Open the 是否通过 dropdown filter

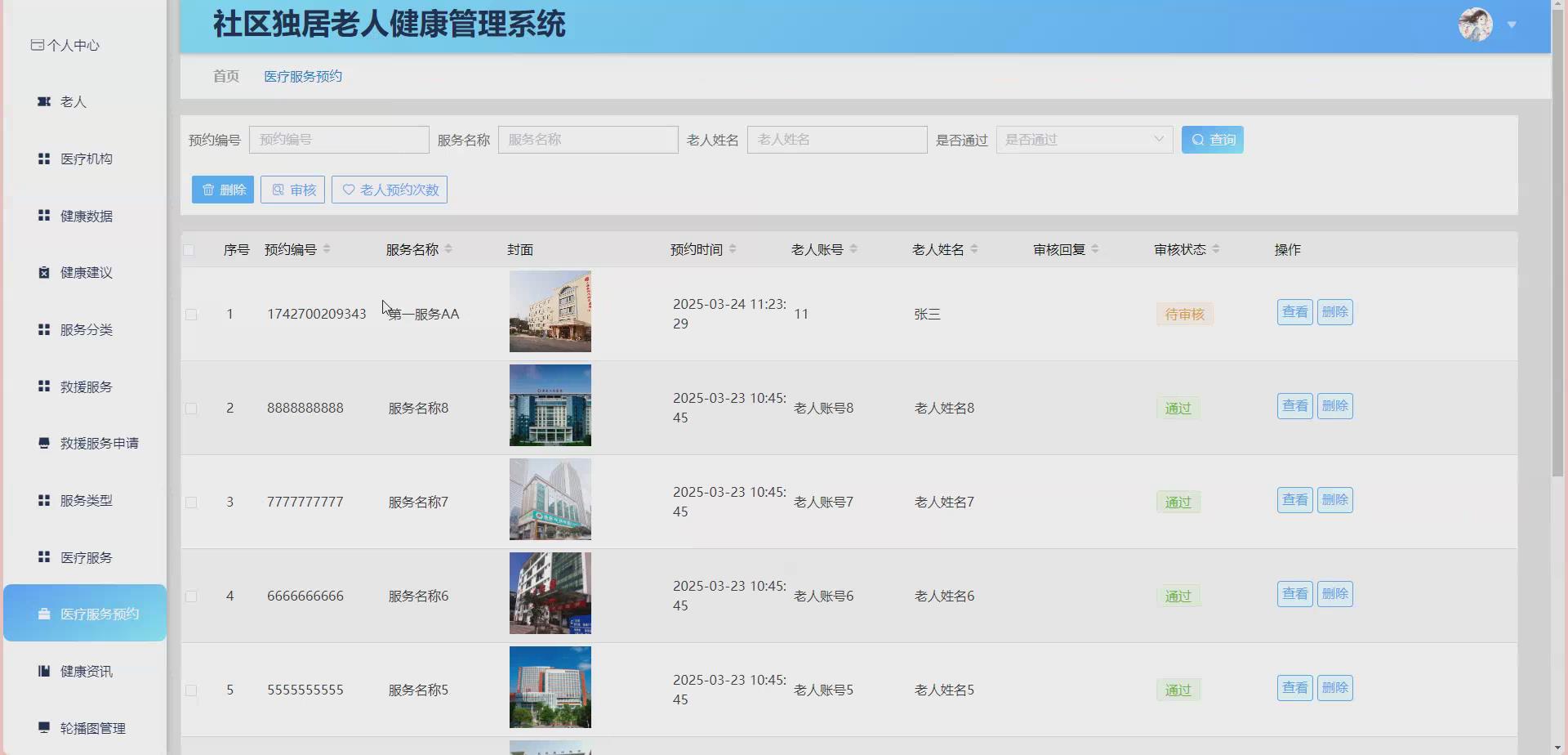point(1084,139)
